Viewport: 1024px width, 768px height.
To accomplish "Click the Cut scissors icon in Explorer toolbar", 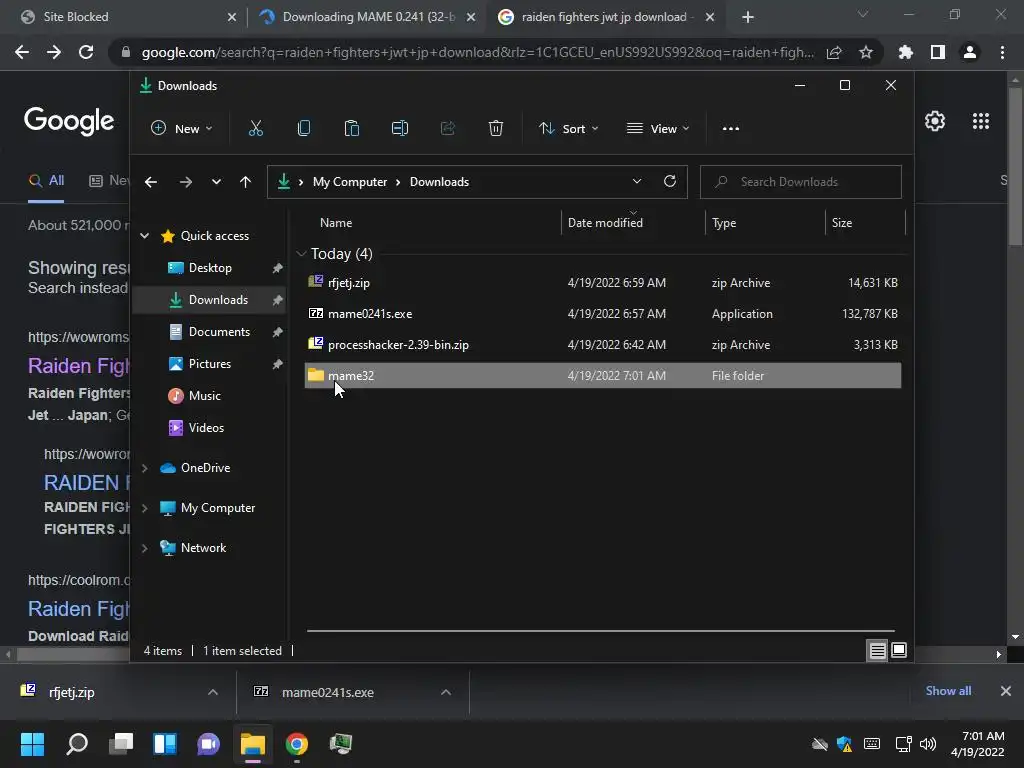I will click(255, 129).
